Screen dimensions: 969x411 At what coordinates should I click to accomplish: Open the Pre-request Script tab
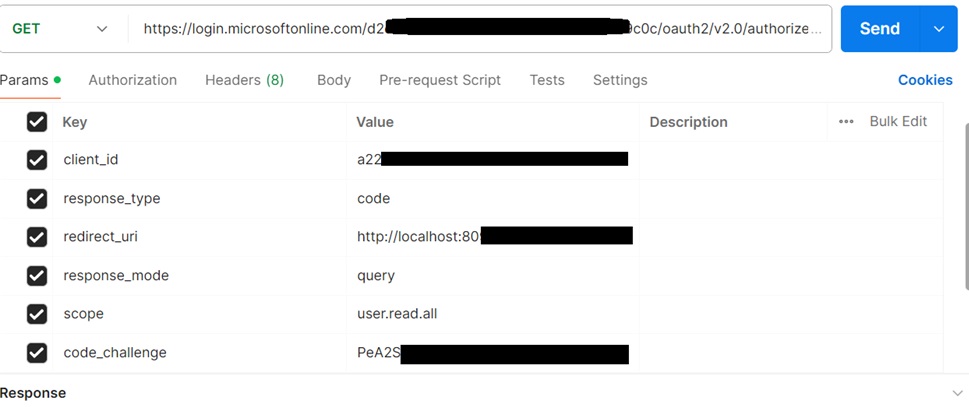[x=440, y=80]
